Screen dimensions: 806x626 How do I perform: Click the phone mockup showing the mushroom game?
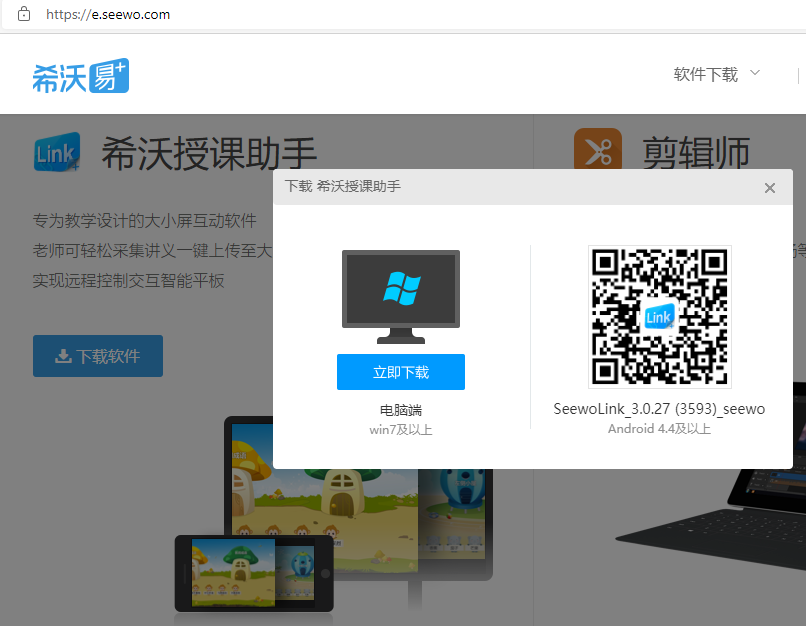[x=254, y=574]
